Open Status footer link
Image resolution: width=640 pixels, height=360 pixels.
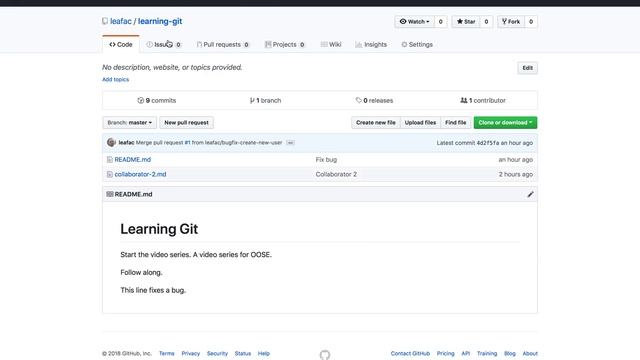point(243,353)
